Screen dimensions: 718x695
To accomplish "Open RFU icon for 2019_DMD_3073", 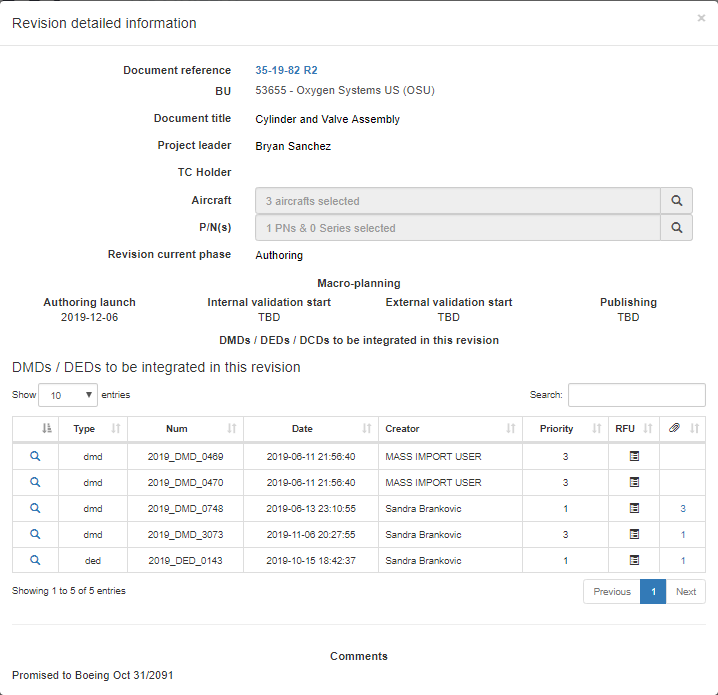I will [x=634, y=534].
